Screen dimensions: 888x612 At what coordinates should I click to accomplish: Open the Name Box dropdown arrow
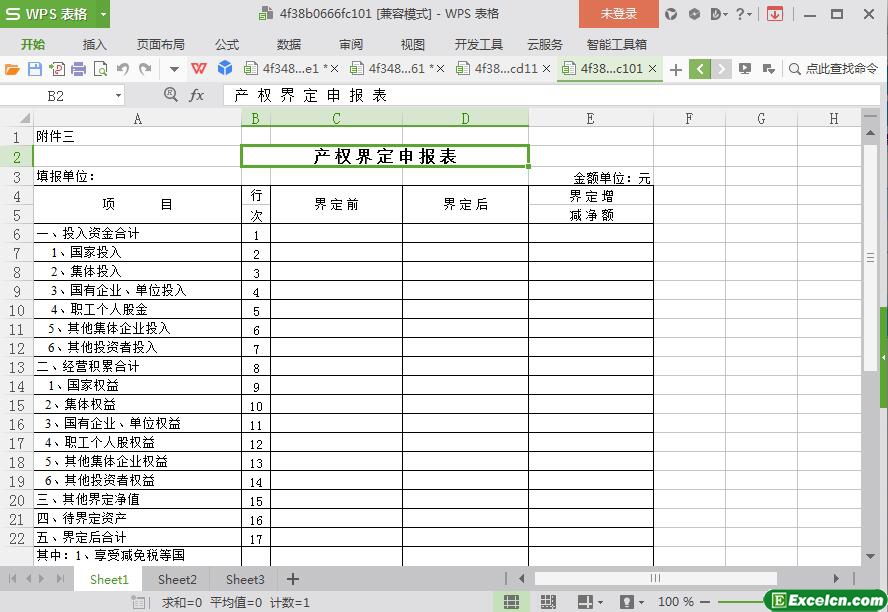point(118,96)
